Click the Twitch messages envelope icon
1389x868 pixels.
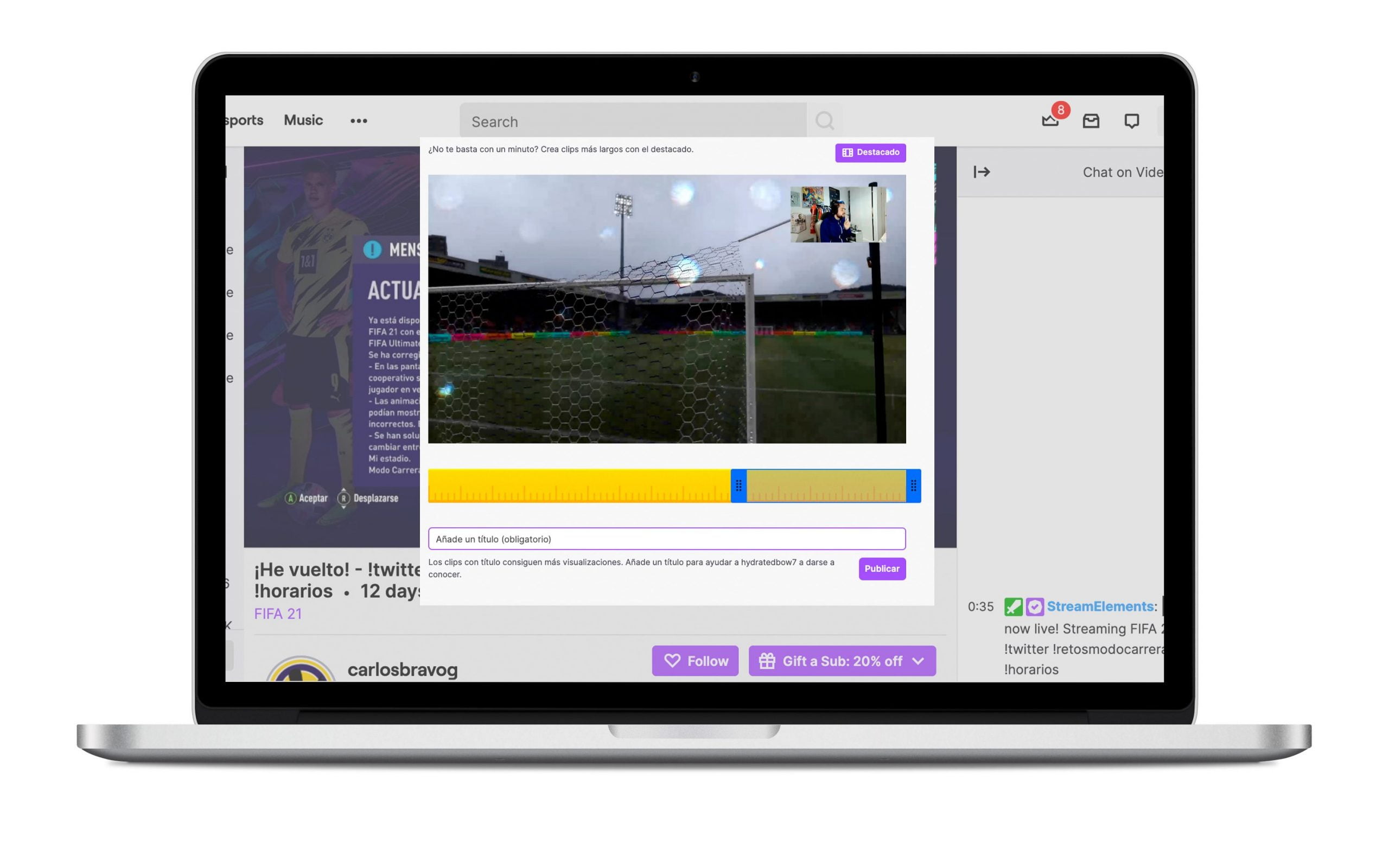(x=1091, y=119)
